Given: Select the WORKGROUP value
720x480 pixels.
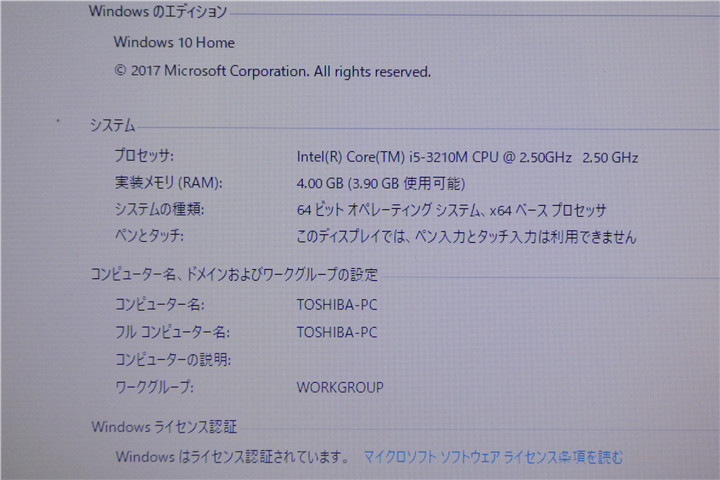Looking at the screenshot, I should tap(340, 387).
